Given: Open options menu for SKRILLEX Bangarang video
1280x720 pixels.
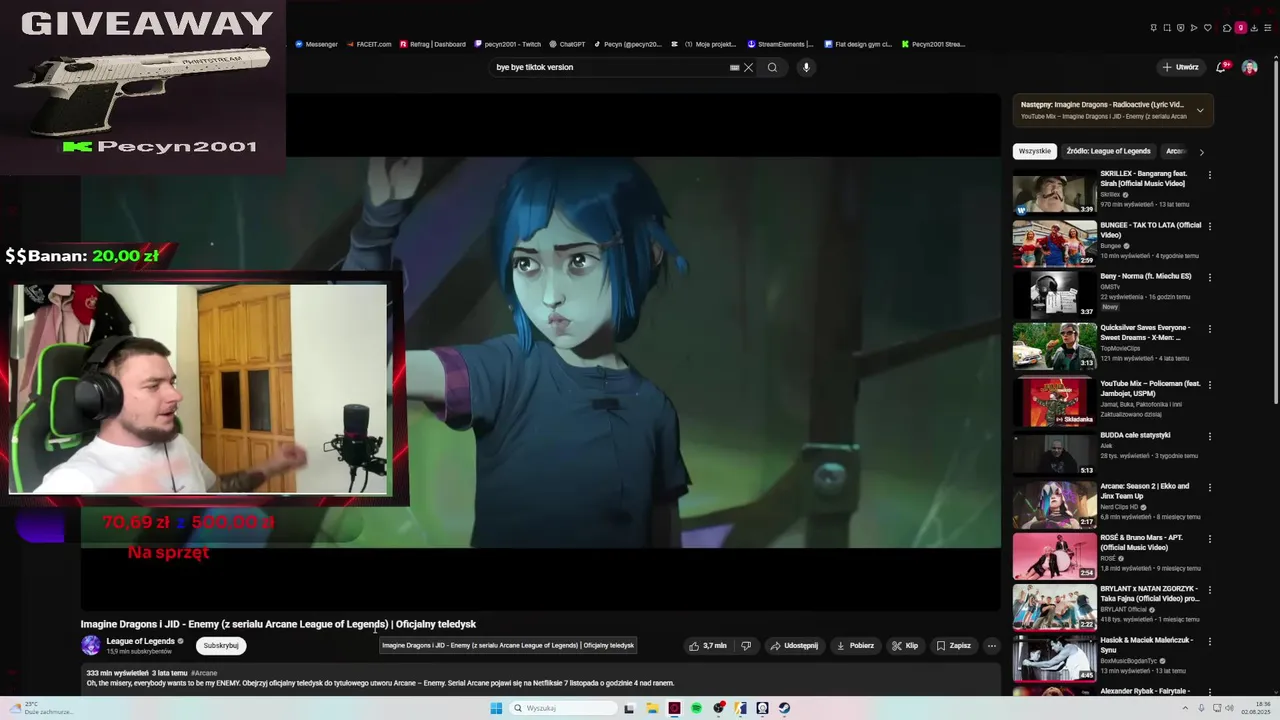Looking at the screenshot, I should click(1210, 175).
